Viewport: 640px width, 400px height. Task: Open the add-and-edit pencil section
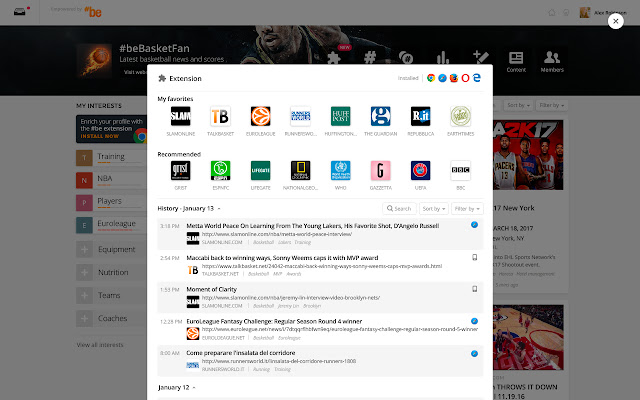[x=480, y=58]
